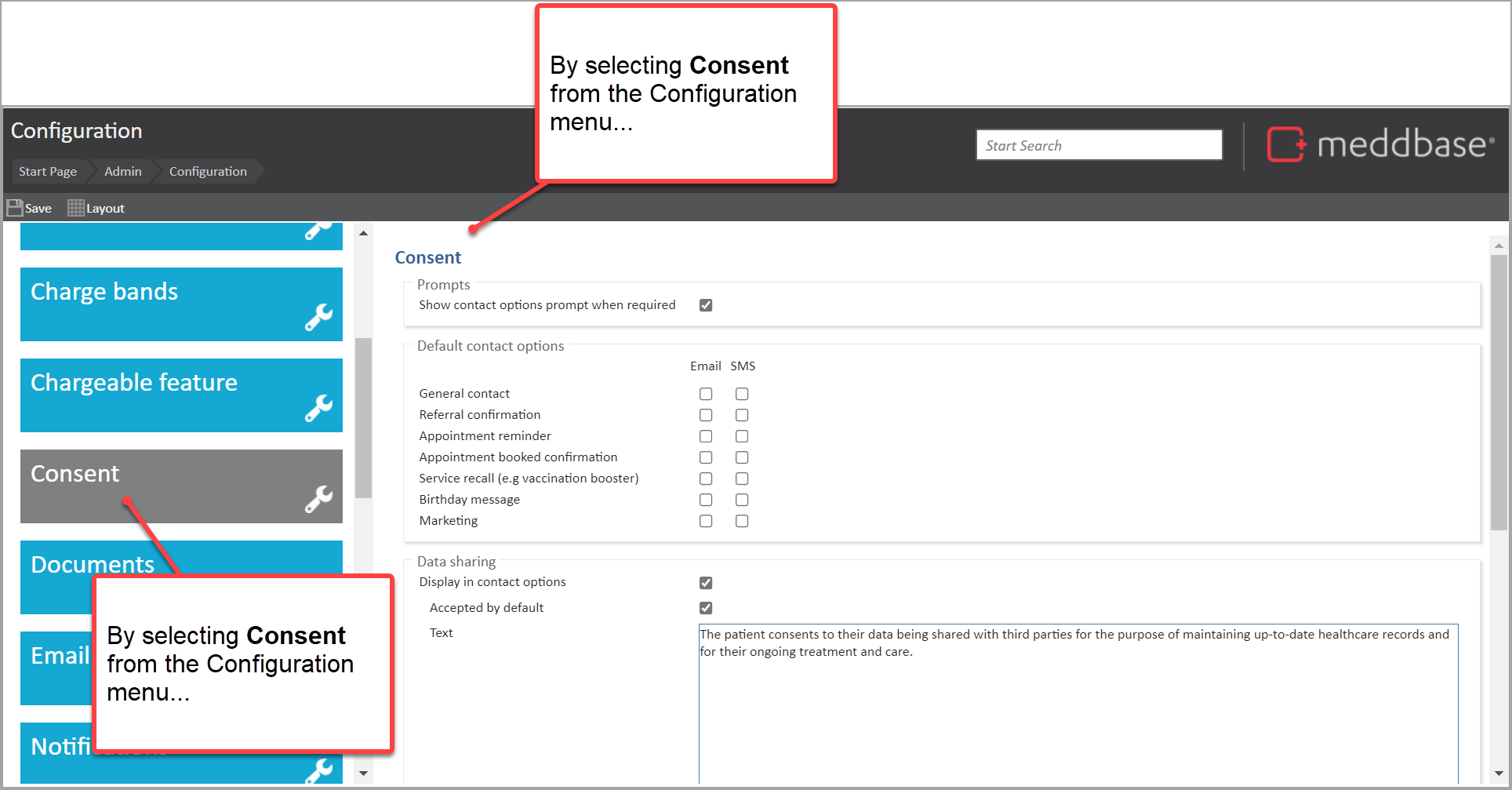Go to Start Page breadcrumb

[x=48, y=171]
